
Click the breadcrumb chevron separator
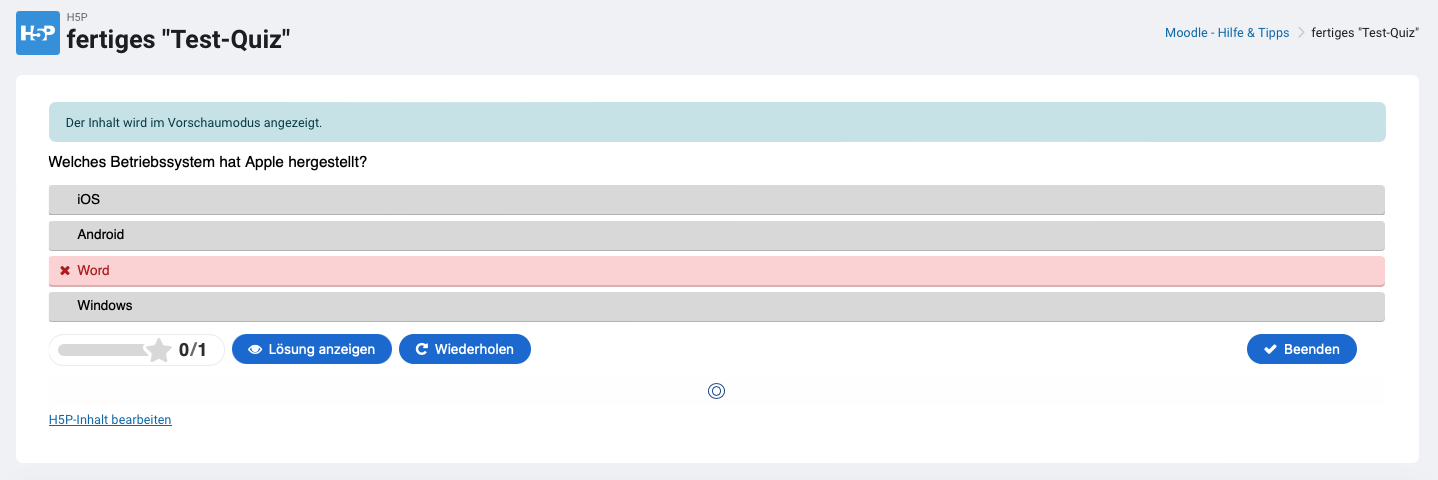[1301, 33]
